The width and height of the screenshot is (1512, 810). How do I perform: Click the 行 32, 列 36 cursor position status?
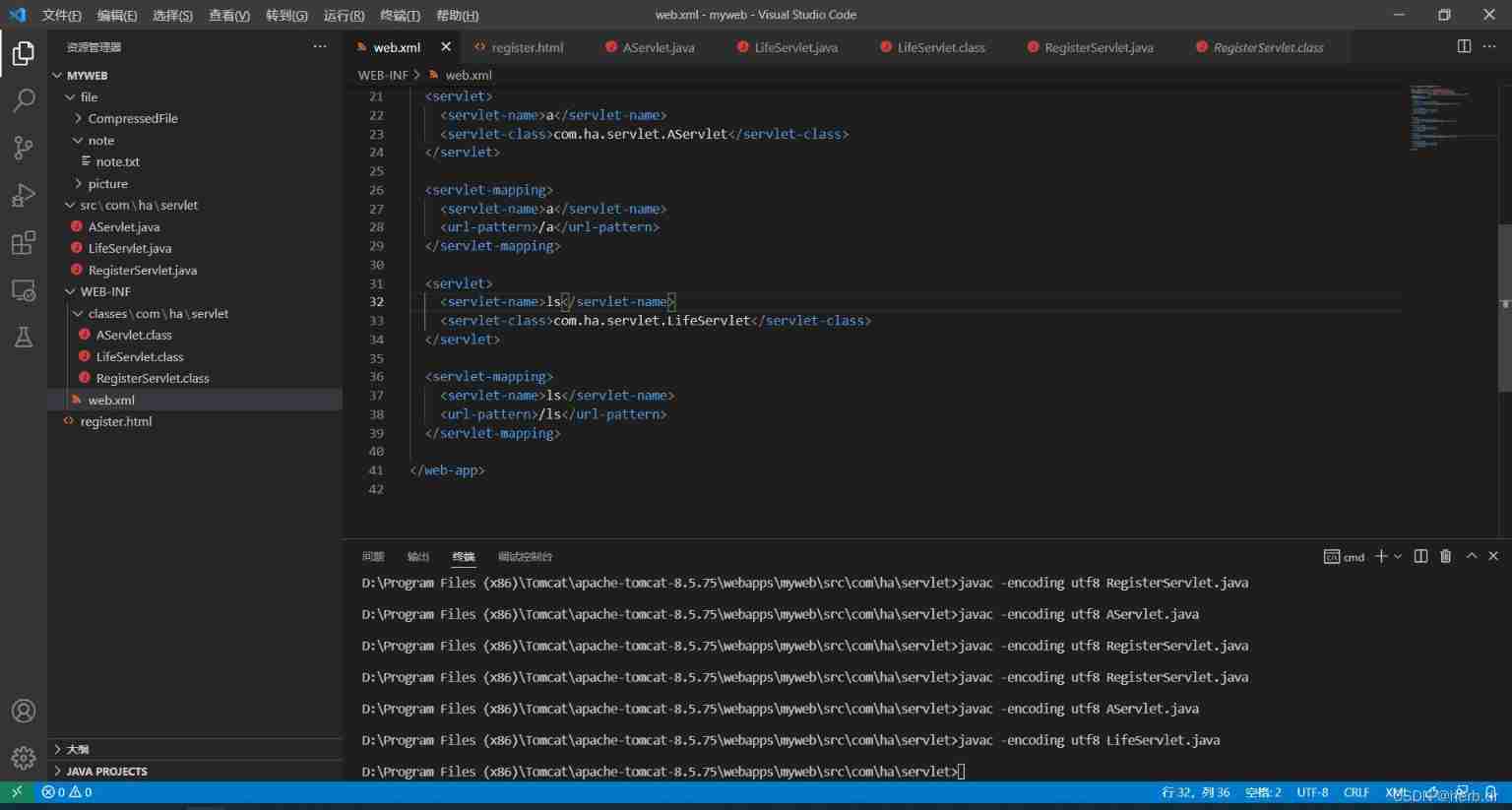[x=1195, y=792]
